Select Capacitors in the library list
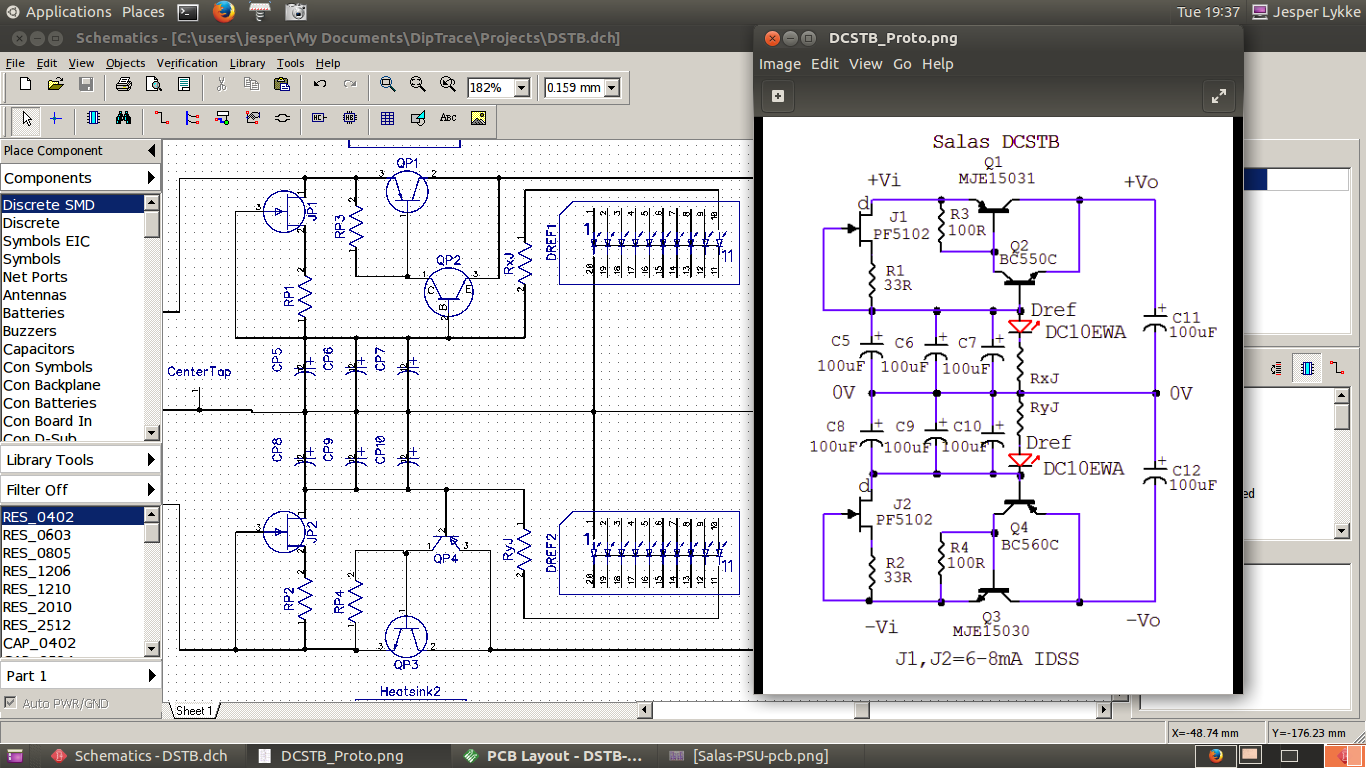Image resolution: width=1366 pixels, height=768 pixels. click(x=72, y=349)
